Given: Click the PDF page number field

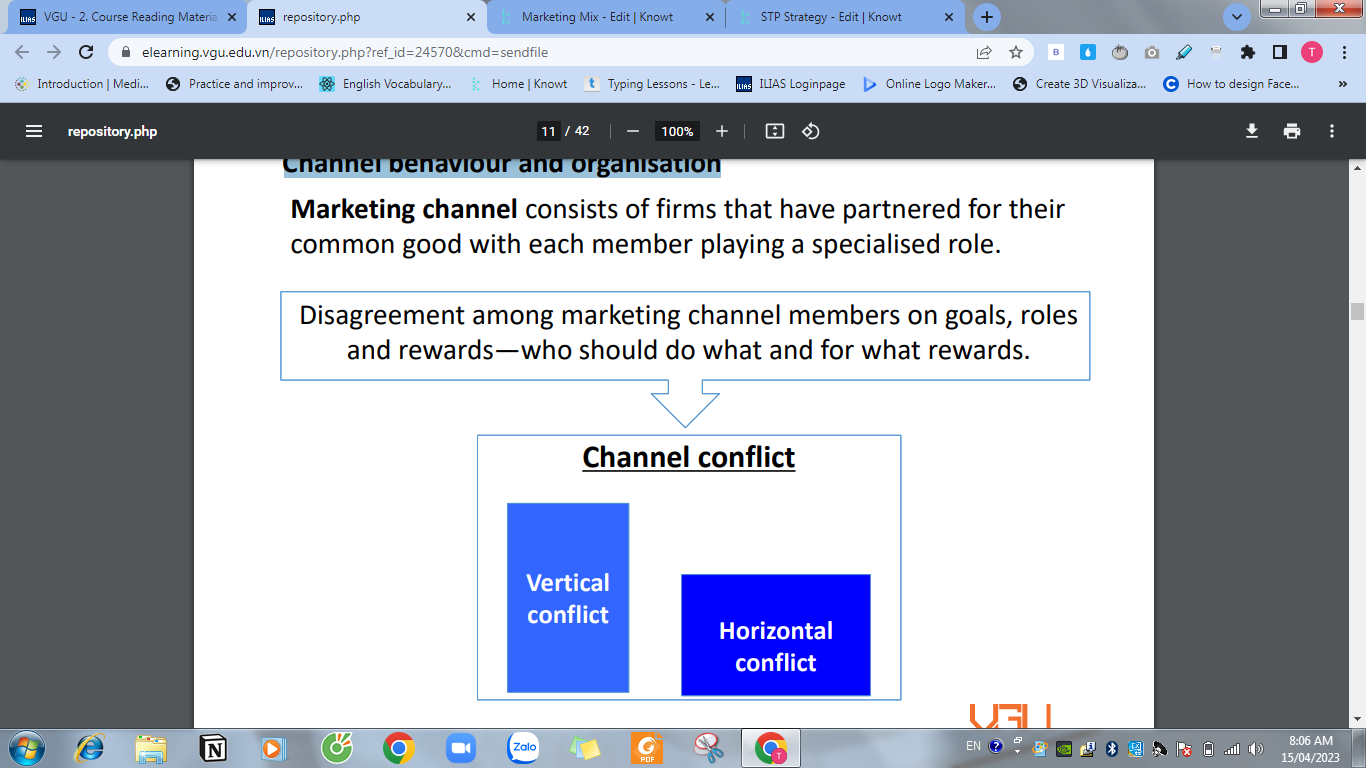Looking at the screenshot, I should tap(548, 131).
